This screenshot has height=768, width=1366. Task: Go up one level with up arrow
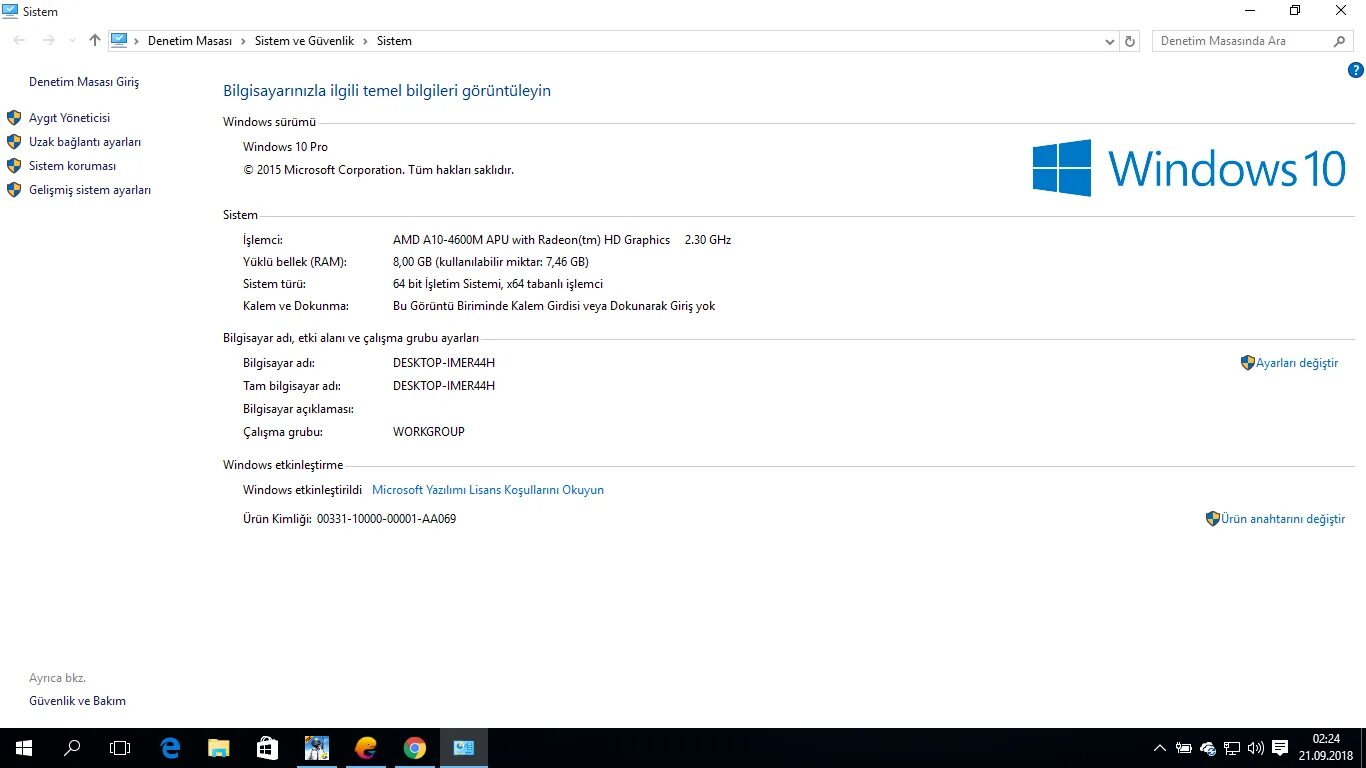(95, 41)
